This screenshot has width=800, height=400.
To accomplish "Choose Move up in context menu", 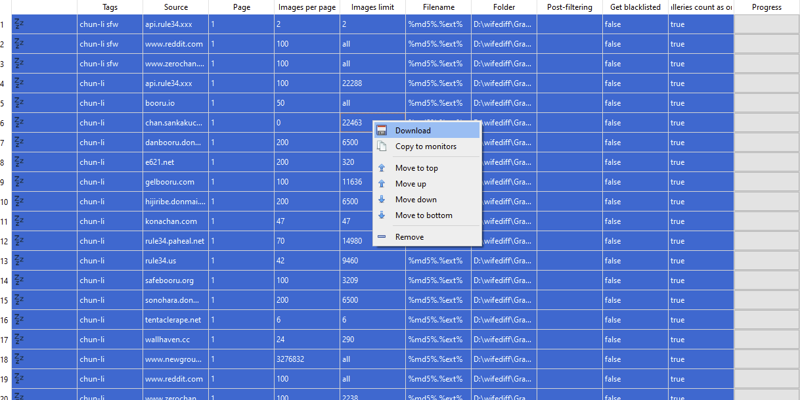I will [x=427, y=184].
